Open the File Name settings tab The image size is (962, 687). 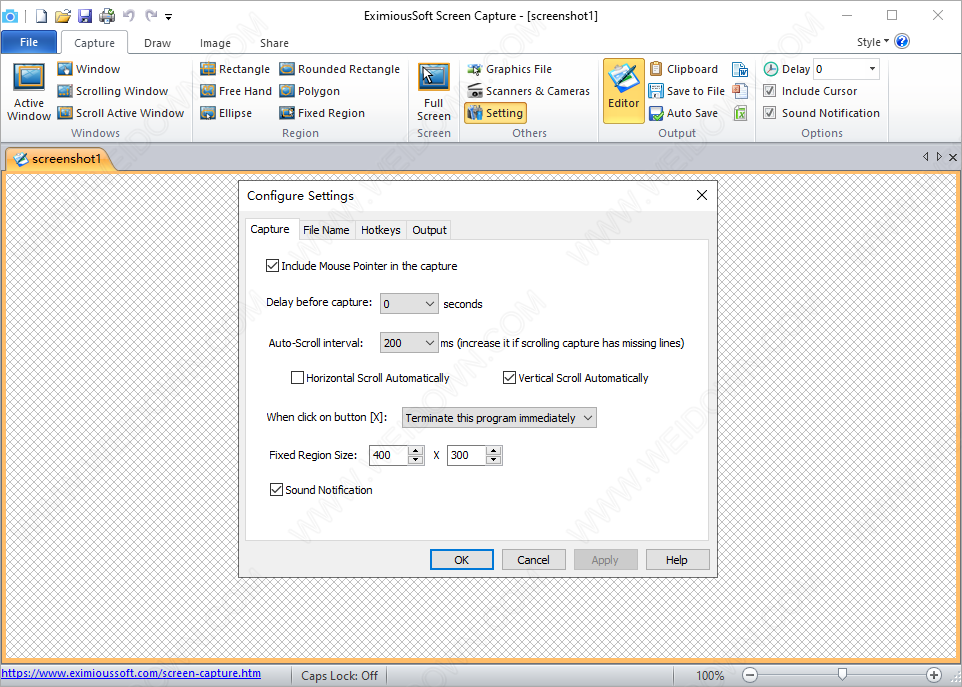click(x=326, y=230)
